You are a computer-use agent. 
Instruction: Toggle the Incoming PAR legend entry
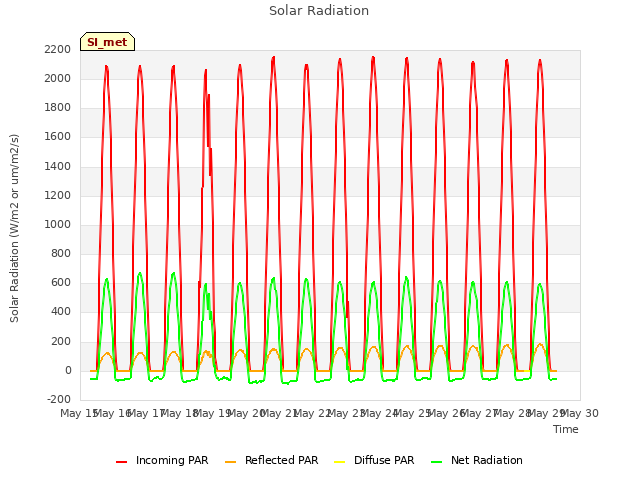pos(162,460)
